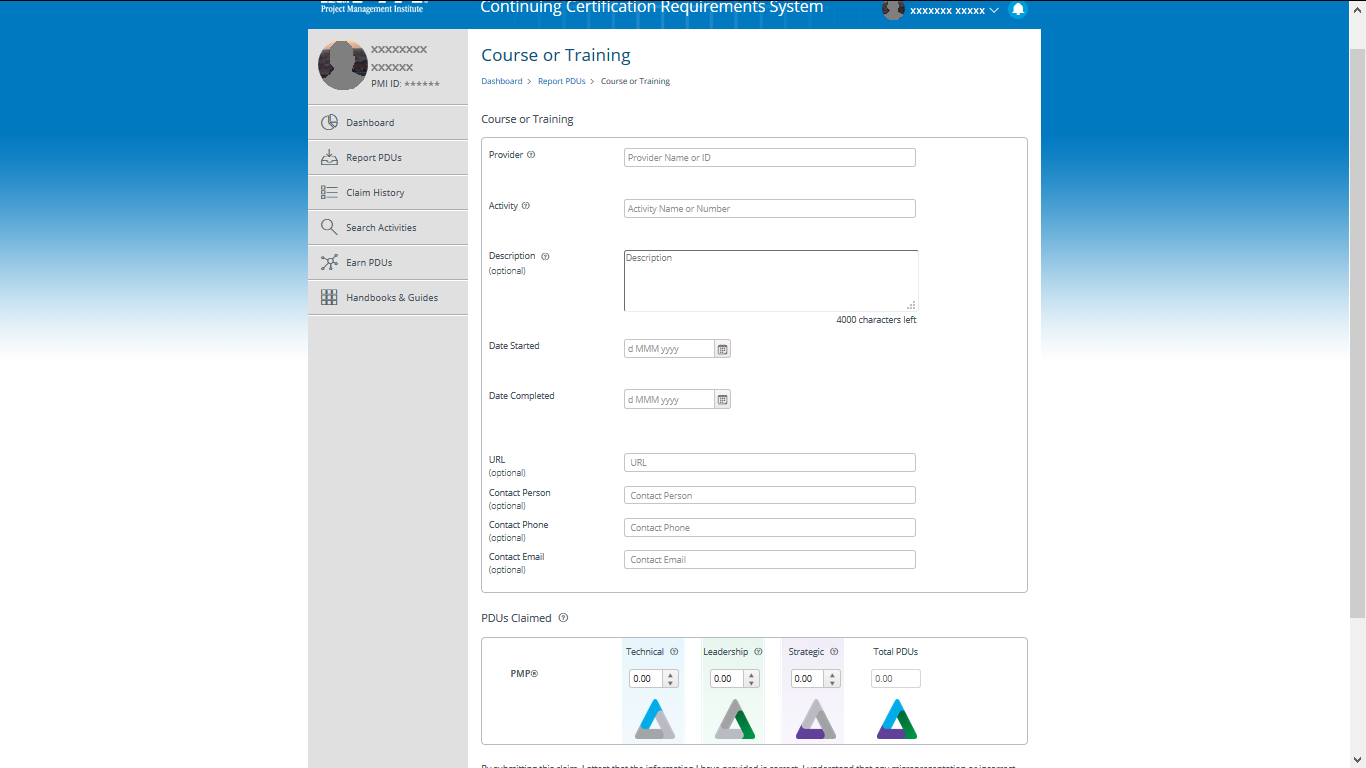
Task: Click the Strategic PDUs value field
Action: pos(808,678)
